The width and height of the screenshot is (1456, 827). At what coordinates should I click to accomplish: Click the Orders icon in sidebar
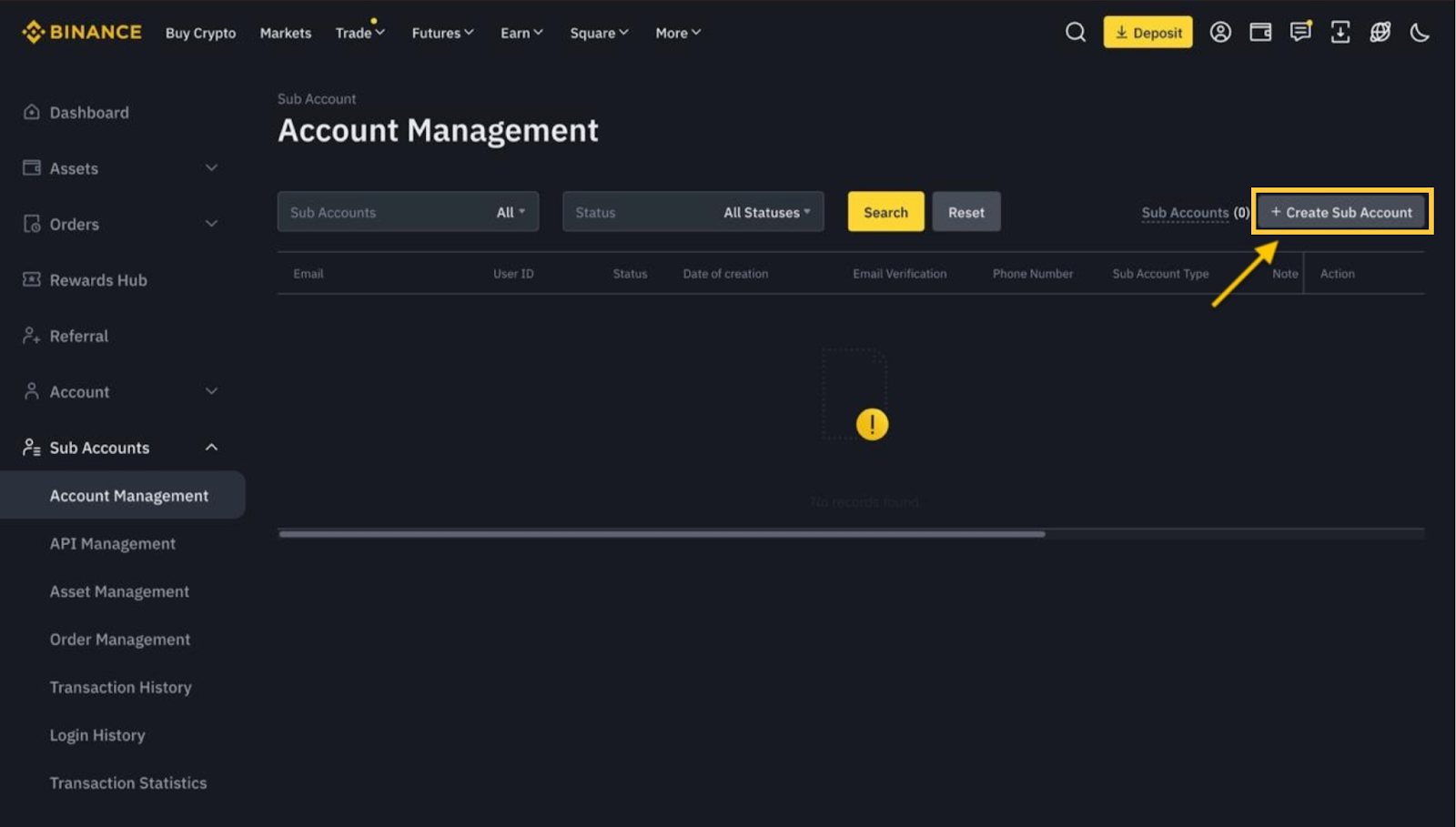click(31, 224)
